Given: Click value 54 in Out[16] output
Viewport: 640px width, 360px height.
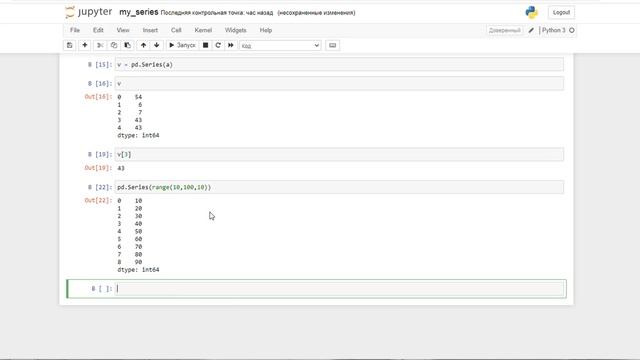Looking at the screenshot, I should [138, 97].
